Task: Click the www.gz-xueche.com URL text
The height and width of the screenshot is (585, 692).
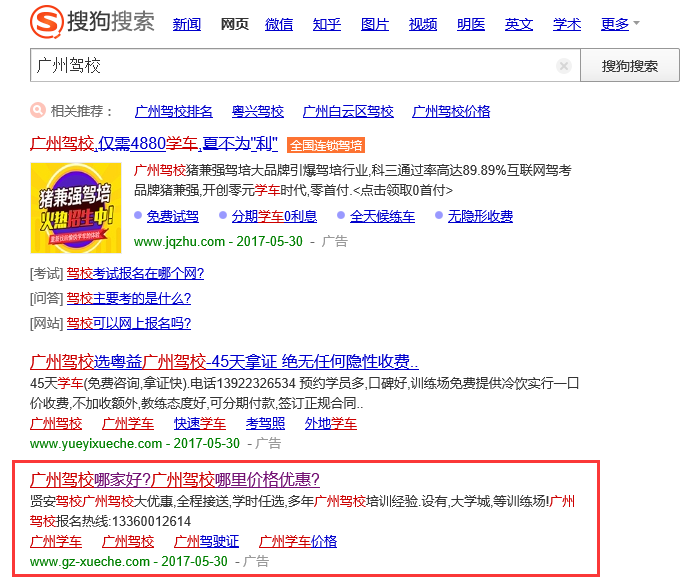Action: [x=90, y=562]
